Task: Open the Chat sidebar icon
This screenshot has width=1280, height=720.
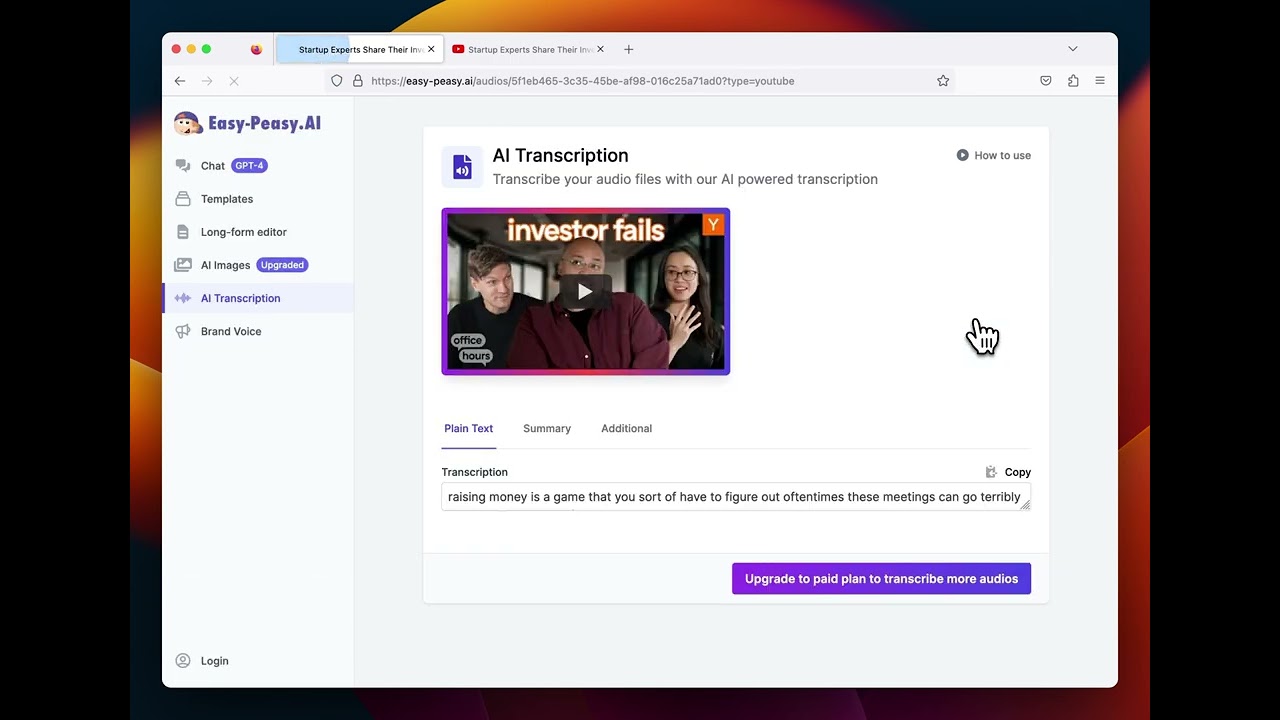Action: [182, 166]
